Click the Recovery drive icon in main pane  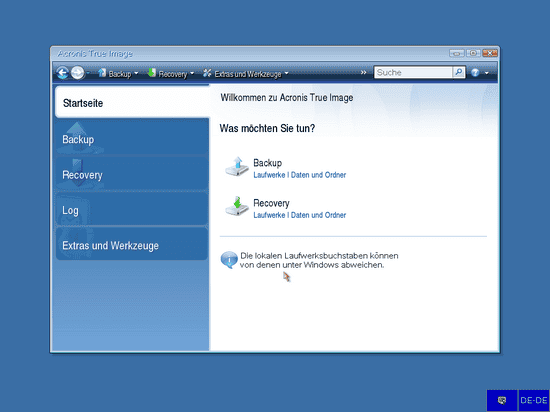point(237,206)
